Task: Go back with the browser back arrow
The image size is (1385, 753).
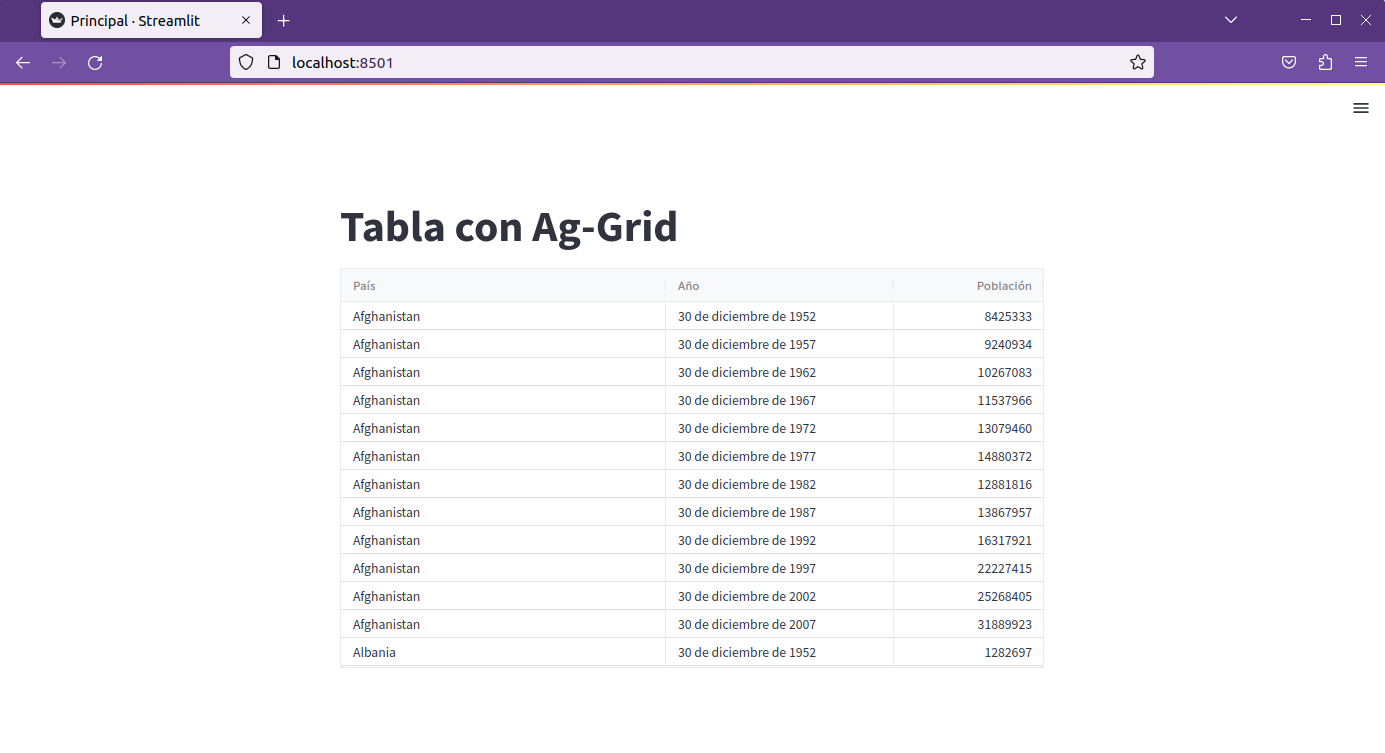Action: (x=23, y=62)
